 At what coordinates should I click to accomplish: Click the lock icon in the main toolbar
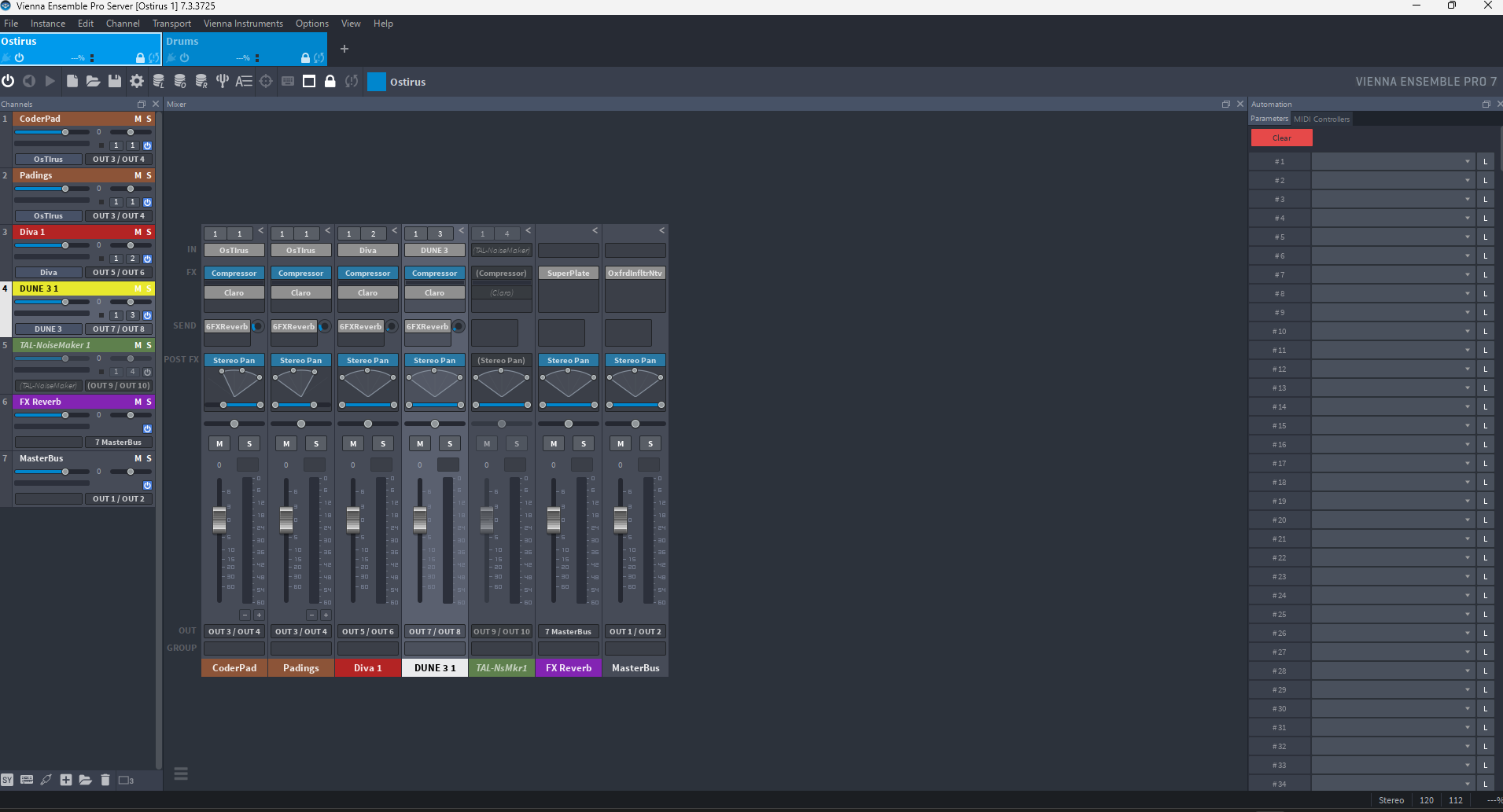point(330,81)
